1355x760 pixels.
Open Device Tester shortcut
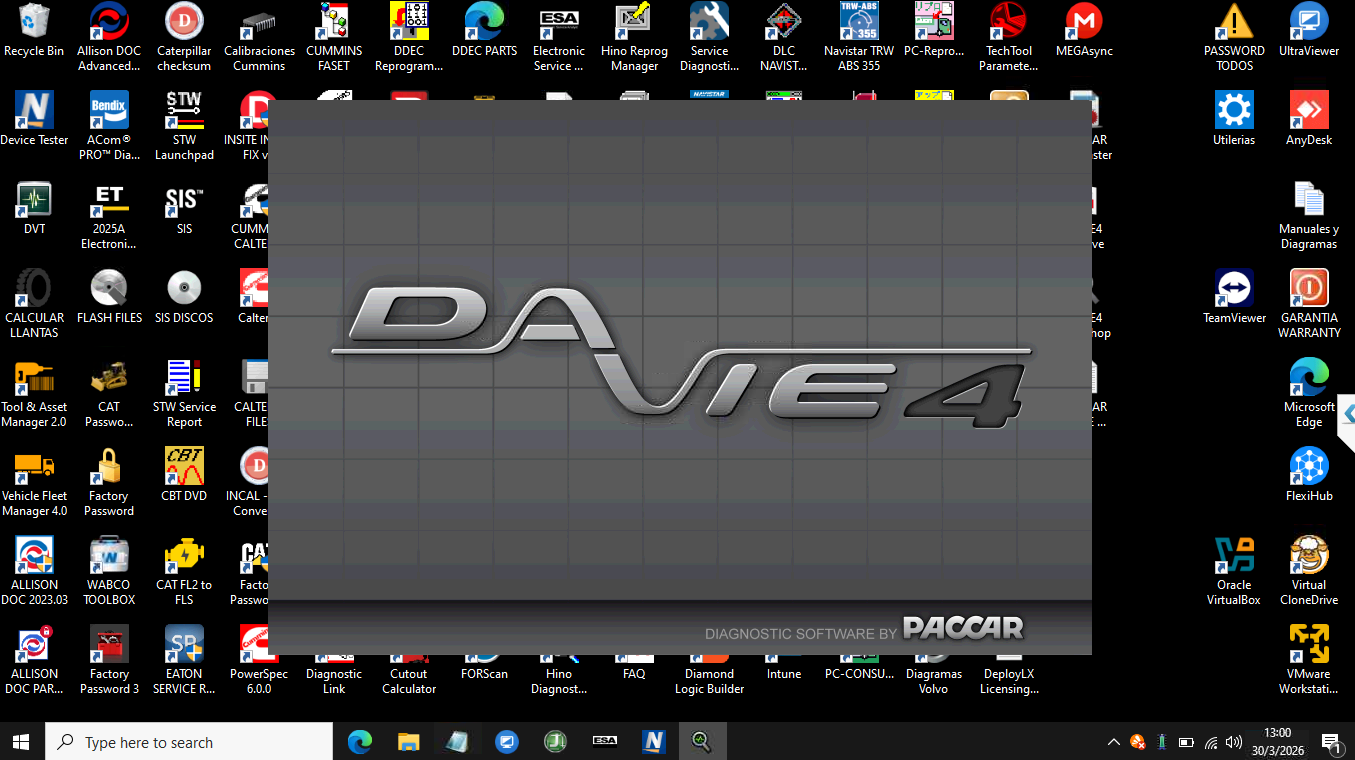point(34,119)
